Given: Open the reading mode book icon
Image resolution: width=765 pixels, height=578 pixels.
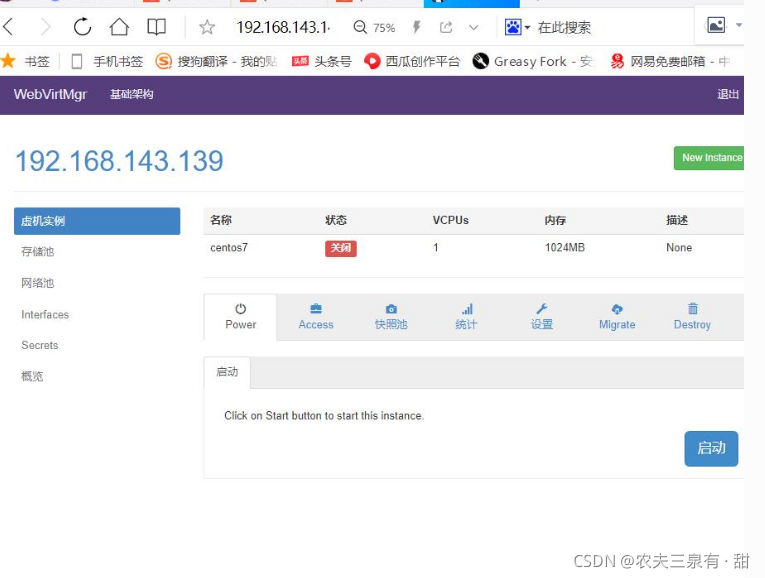Looking at the screenshot, I should (157, 27).
